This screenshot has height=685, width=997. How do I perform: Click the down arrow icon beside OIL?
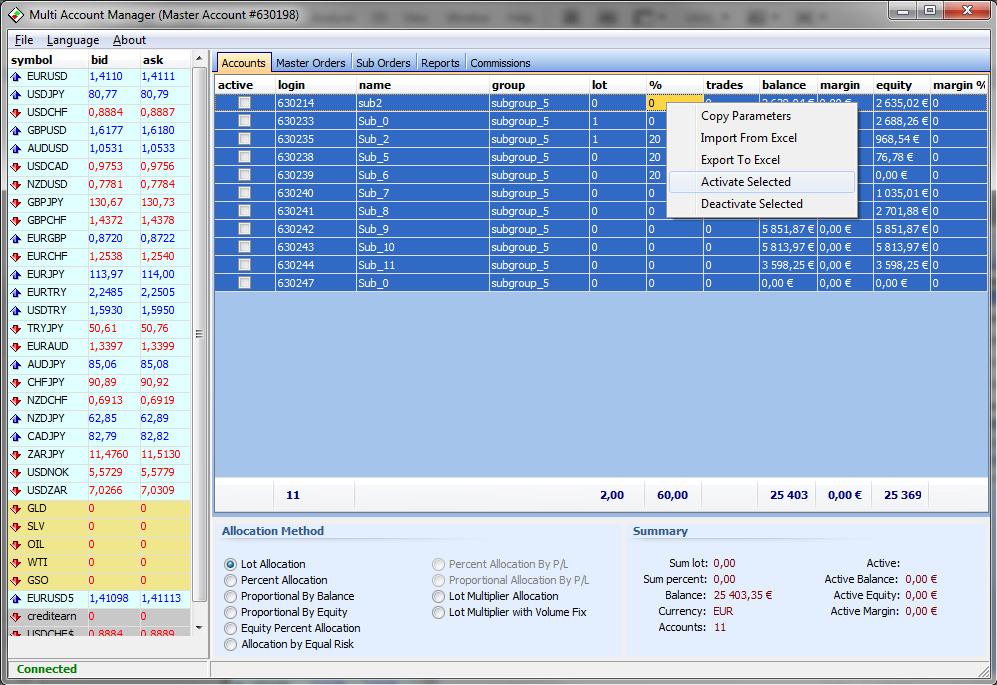(x=16, y=544)
